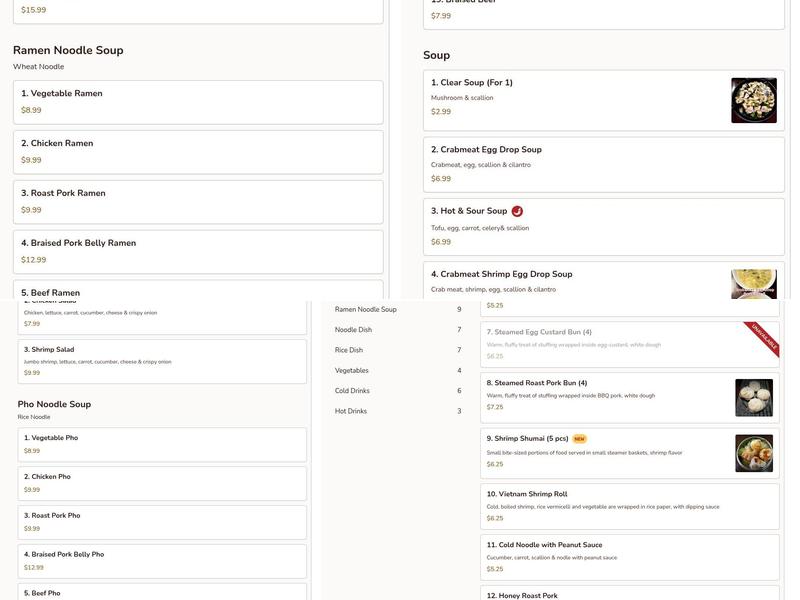Go to the Noodle Dish category
The image size is (800, 600).
coord(353,330)
